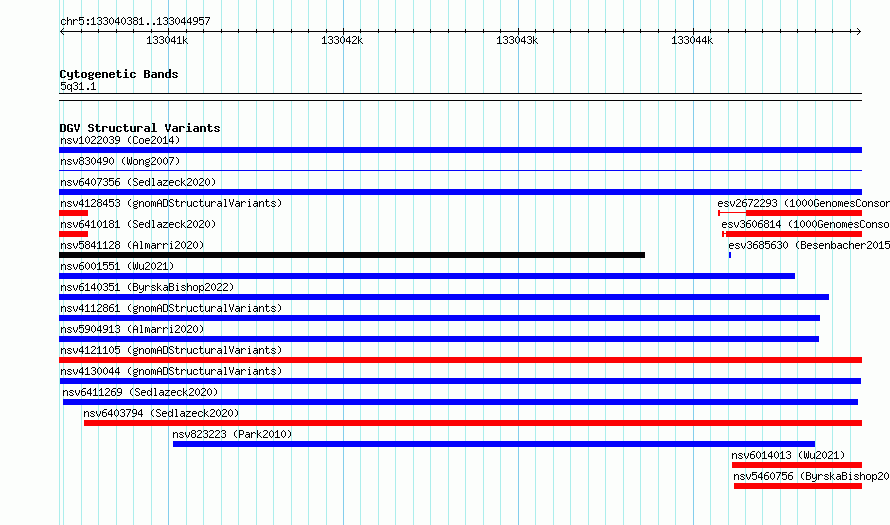
Task: Click the Cytogenetic Bands track title
Action: point(119,74)
